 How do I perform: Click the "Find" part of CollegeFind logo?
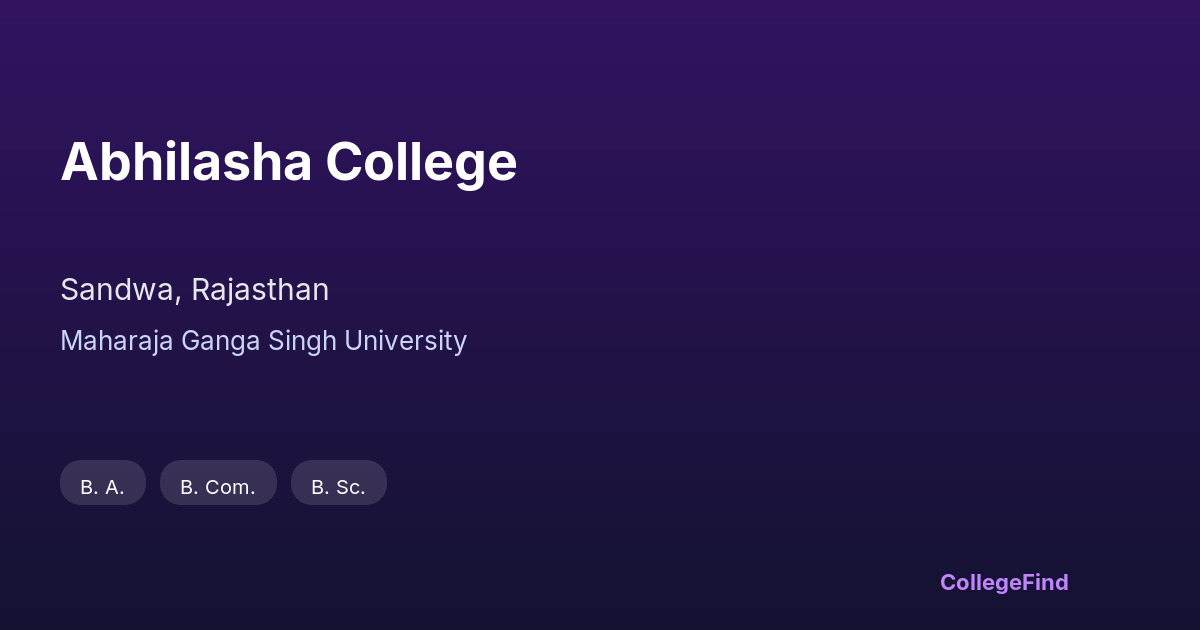[1045, 582]
